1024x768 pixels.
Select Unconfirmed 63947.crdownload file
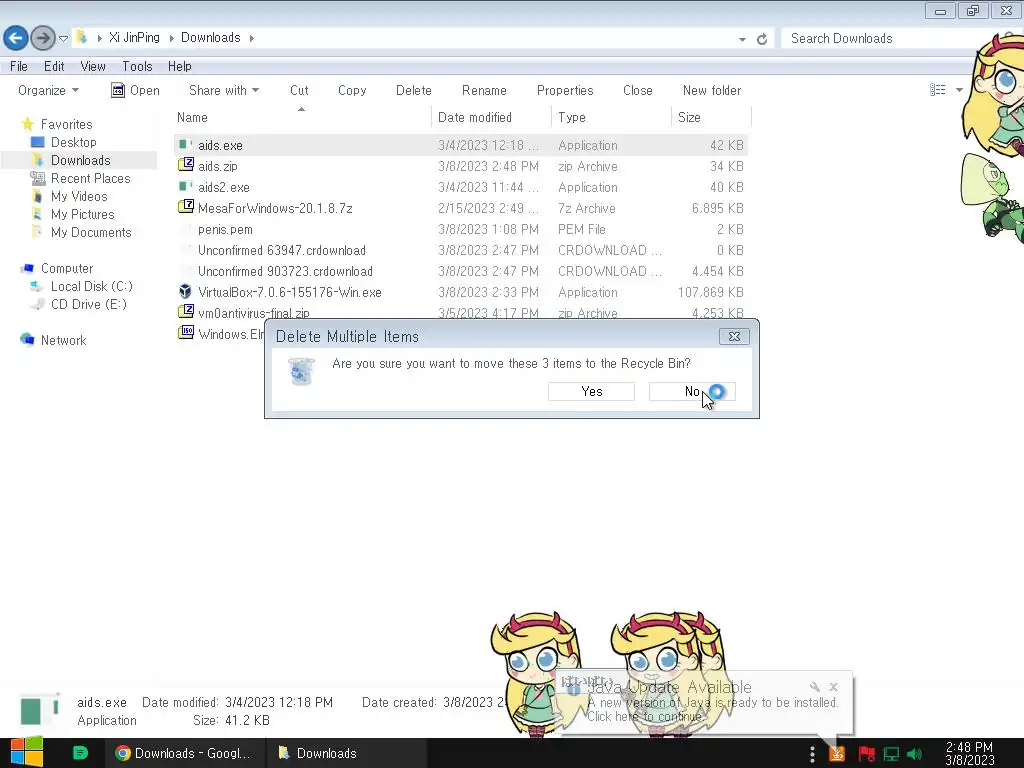tap(281, 250)
